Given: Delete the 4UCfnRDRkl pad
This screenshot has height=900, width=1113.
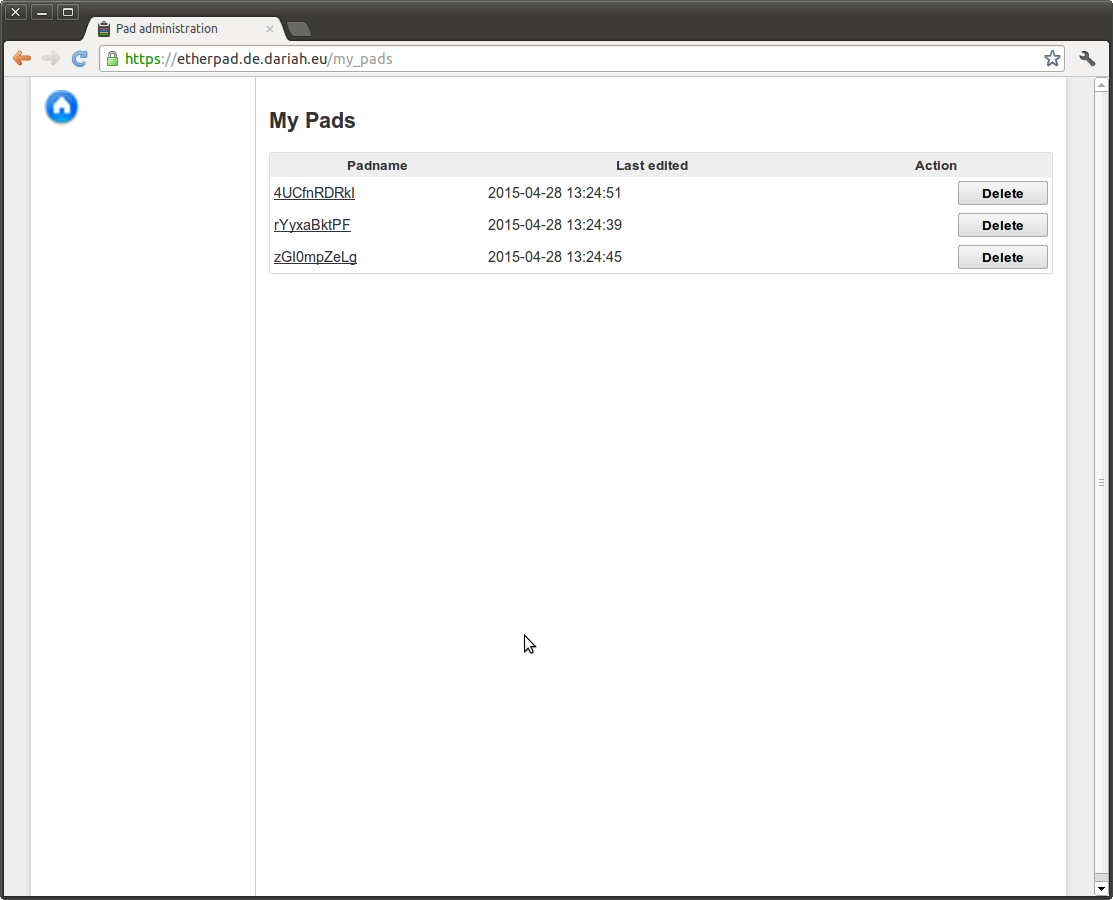Looking at the screenshot, I should (1002, 193).
